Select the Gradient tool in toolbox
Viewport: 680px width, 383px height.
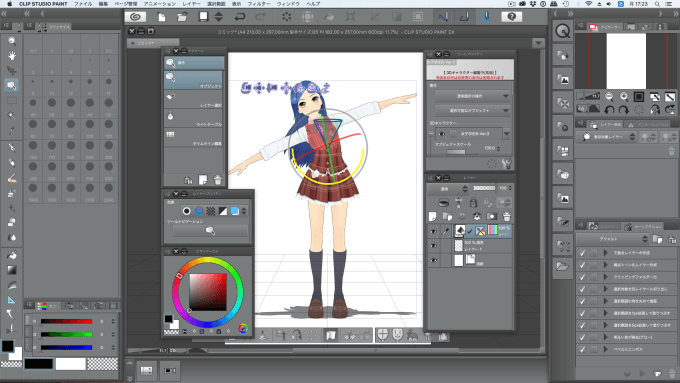click(x=12, y=270)
